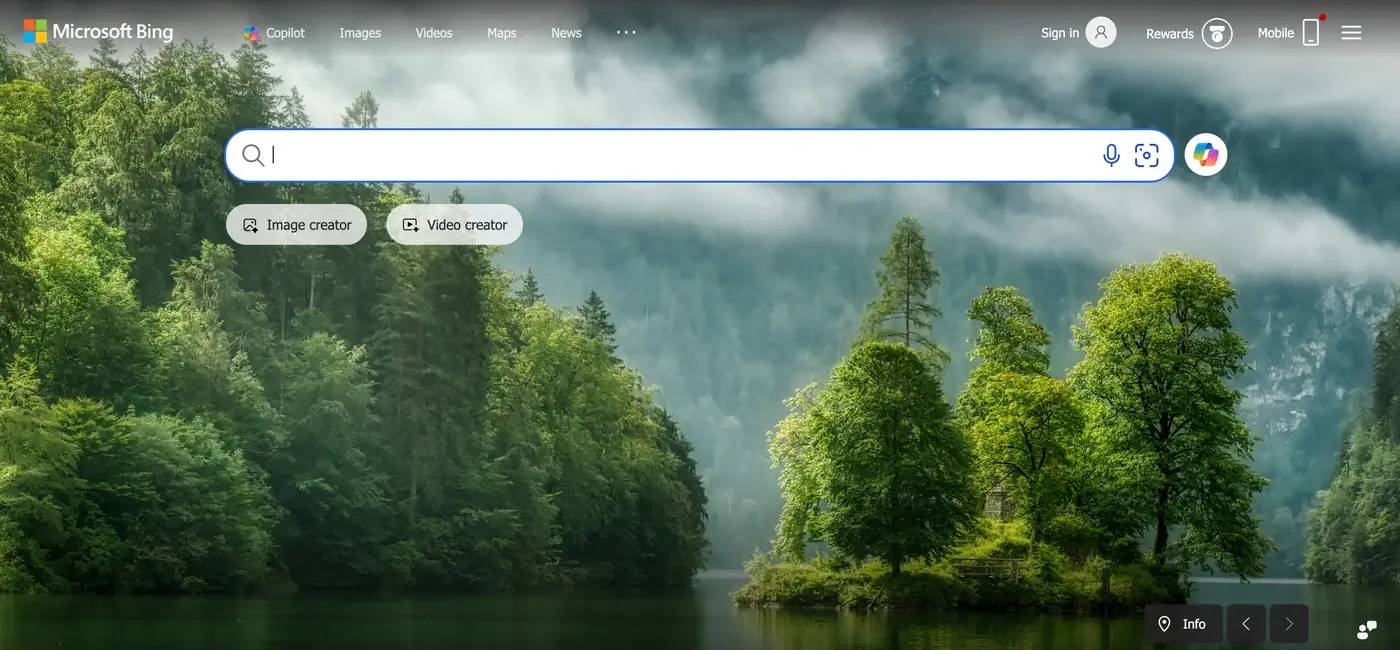This screenshot has height=650, width=1400.
Task: Launch Copilot chat via the colorful Copilot icon
Action: tap(1205, 154)
